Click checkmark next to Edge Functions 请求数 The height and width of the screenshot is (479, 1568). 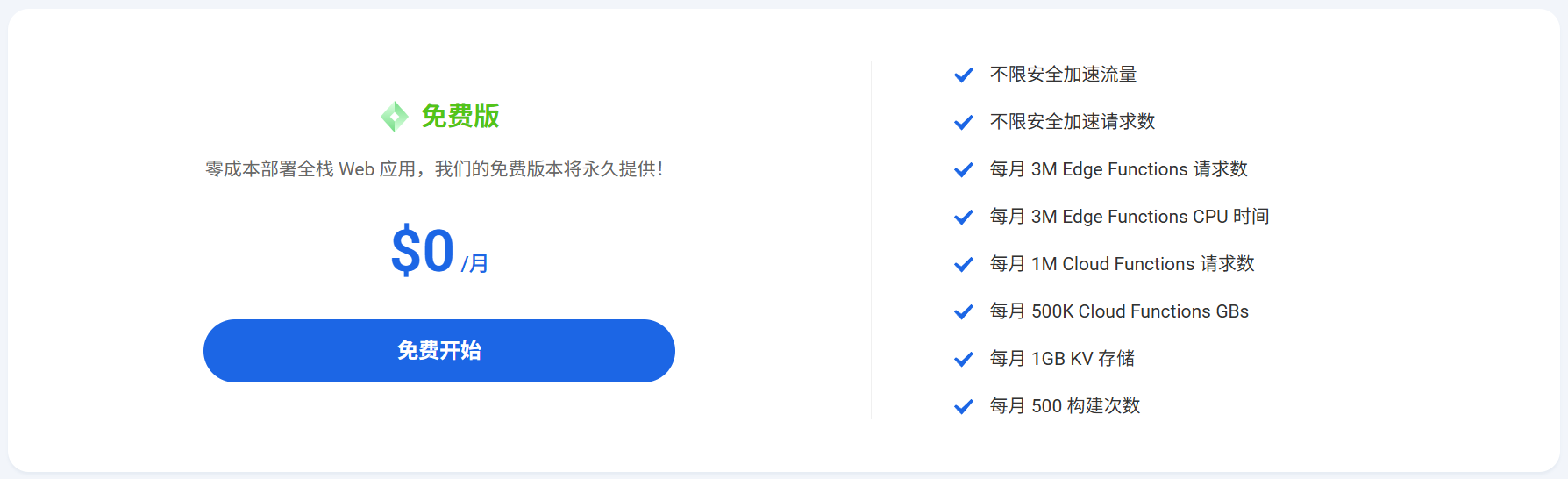click(x=963, y=170)
